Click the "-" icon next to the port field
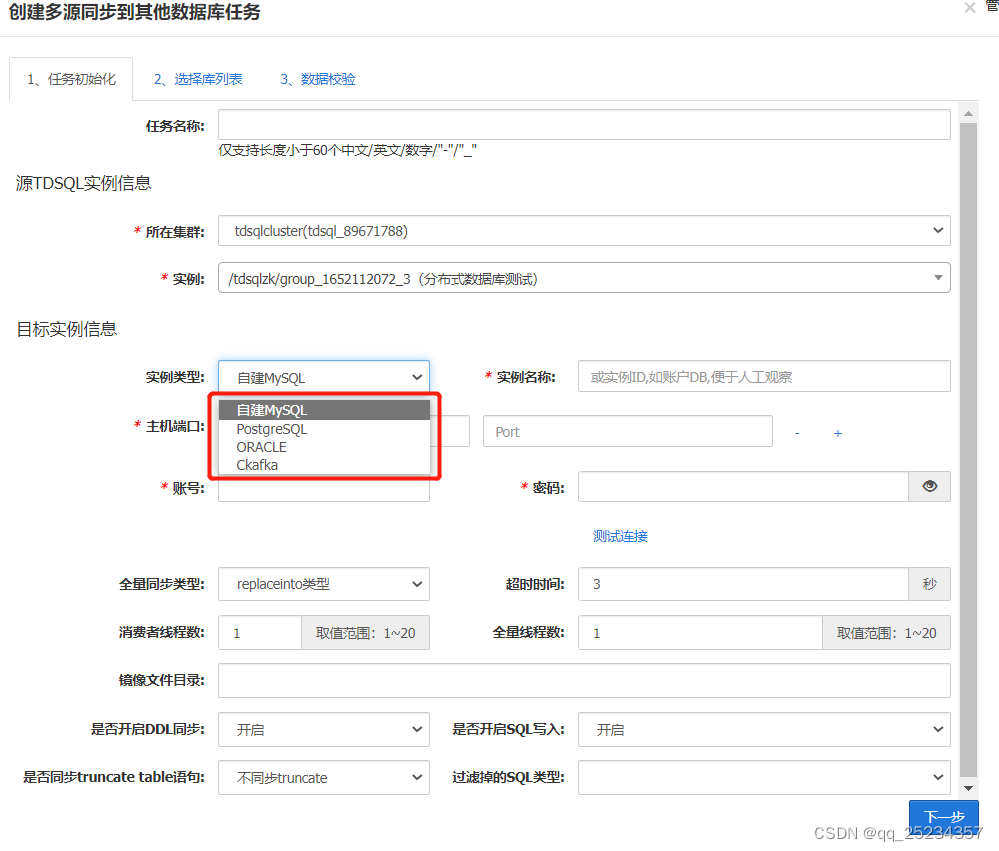This screenshot has width=999, height=851. point(797,431)
